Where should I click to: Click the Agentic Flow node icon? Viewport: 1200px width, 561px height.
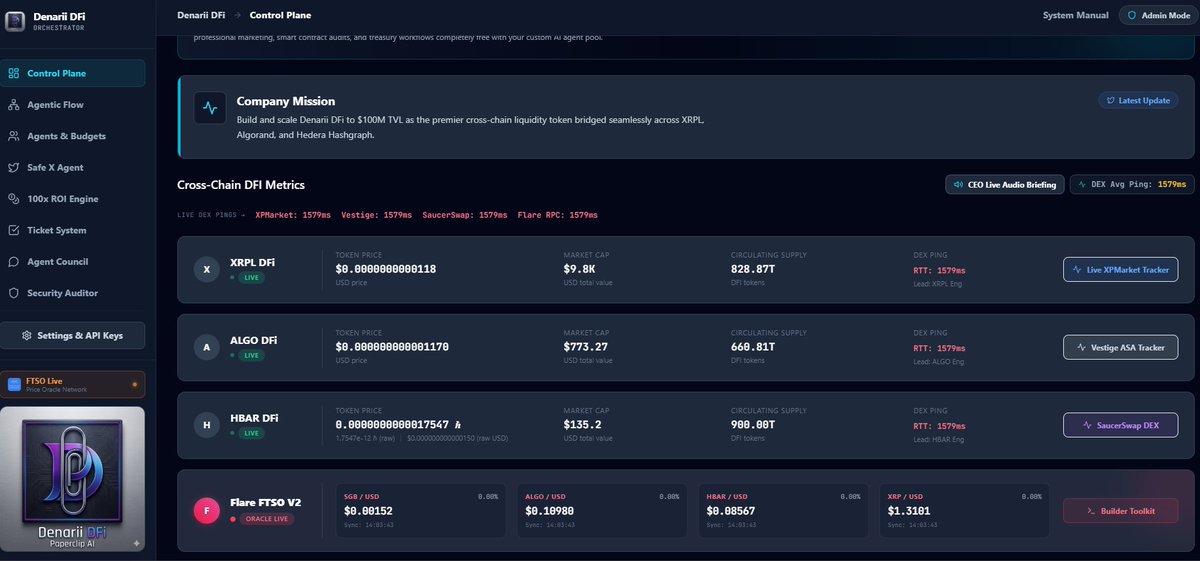[x=14, y=105]
